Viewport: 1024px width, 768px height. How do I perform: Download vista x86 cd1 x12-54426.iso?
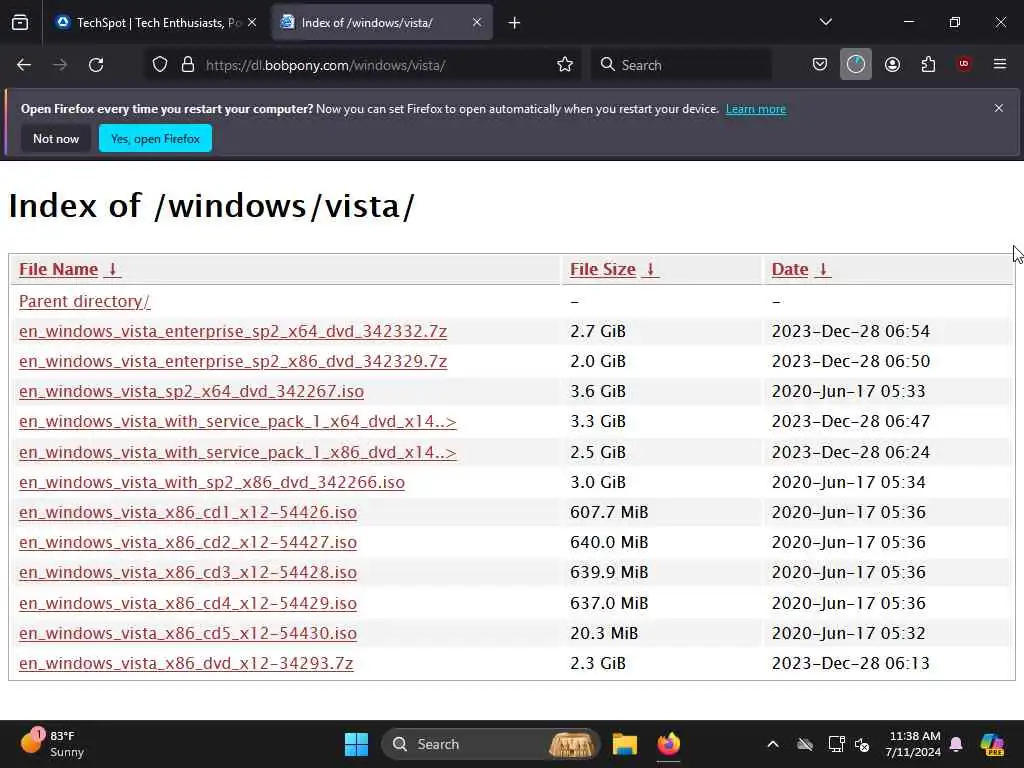click(188, 512)
